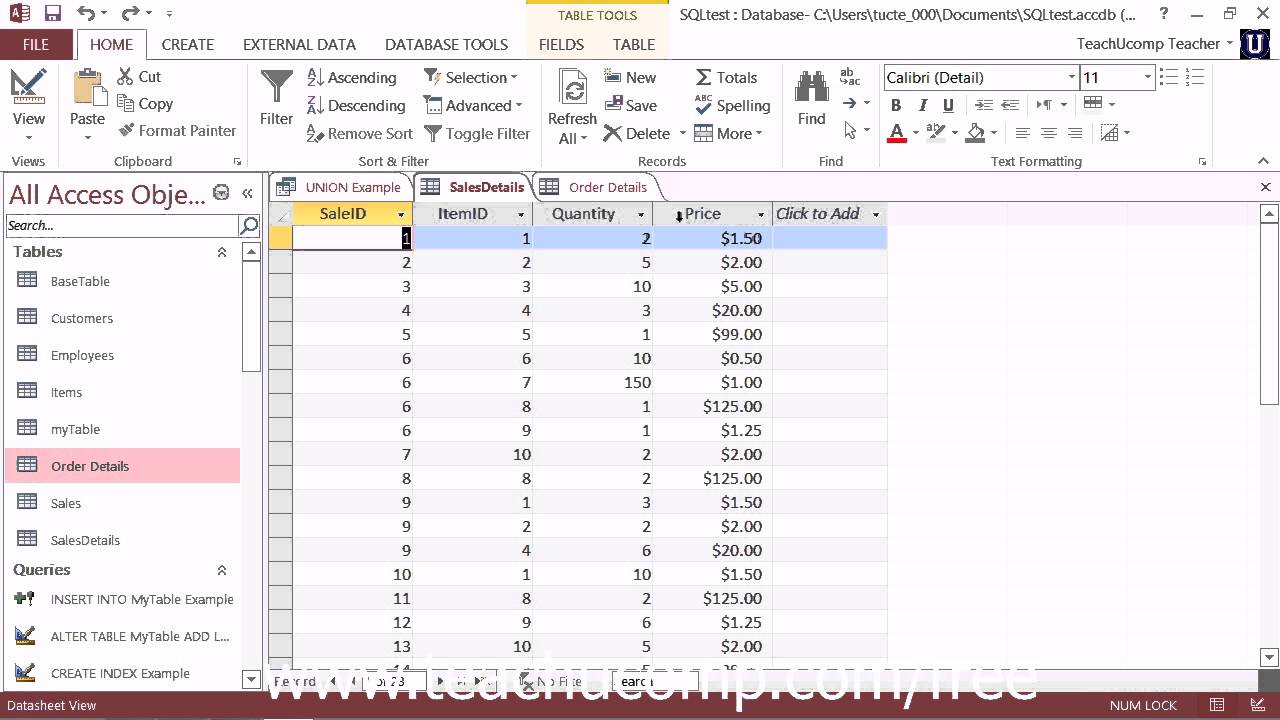Sort Descending
Image resolution: width=1280 pixels, height=720 pixels.
pyautogui.click(x=355, y=106)
